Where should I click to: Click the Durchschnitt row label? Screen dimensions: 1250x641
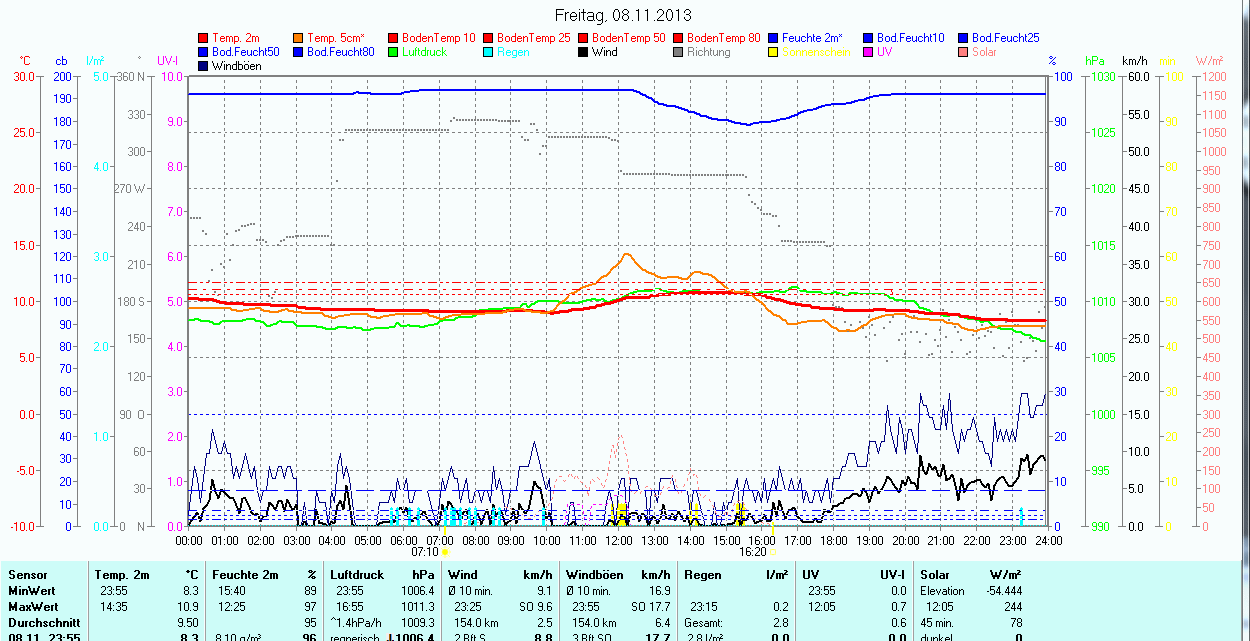(x=43, y=622)
